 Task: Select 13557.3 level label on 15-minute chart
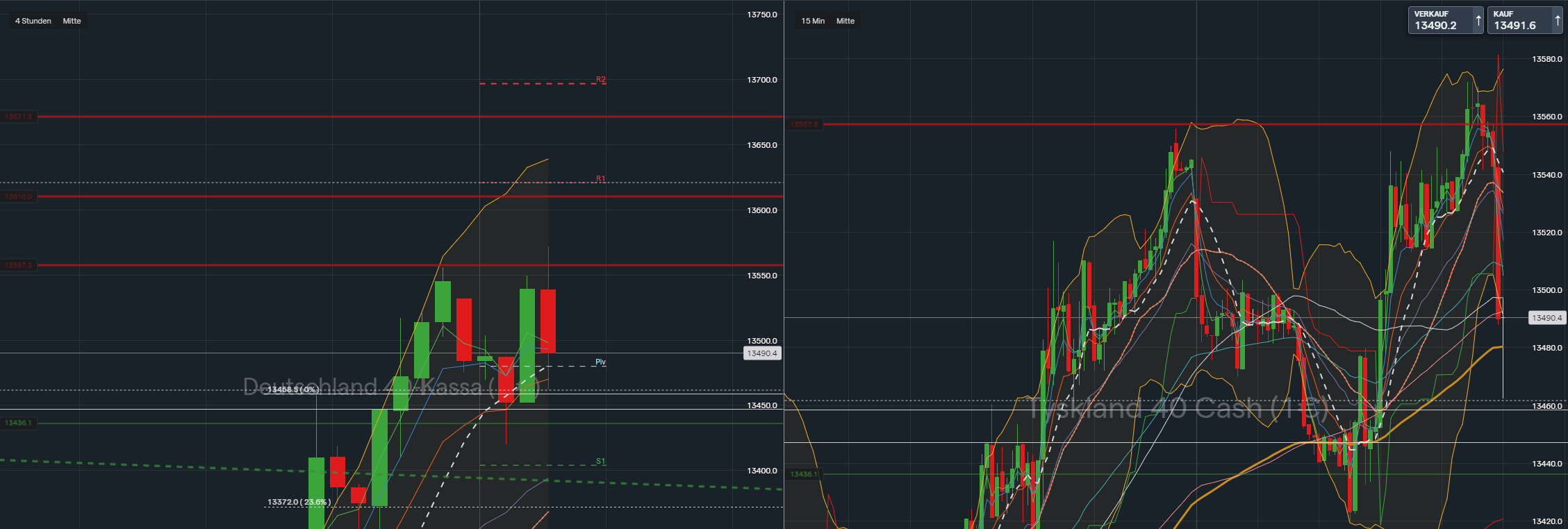804,124
